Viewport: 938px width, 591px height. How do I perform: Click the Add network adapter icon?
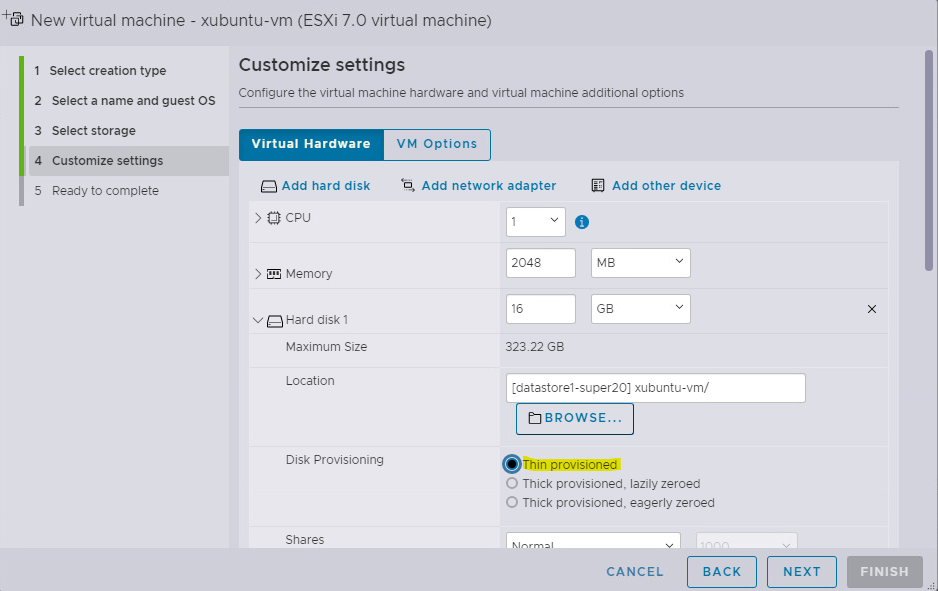pos(408,185)
